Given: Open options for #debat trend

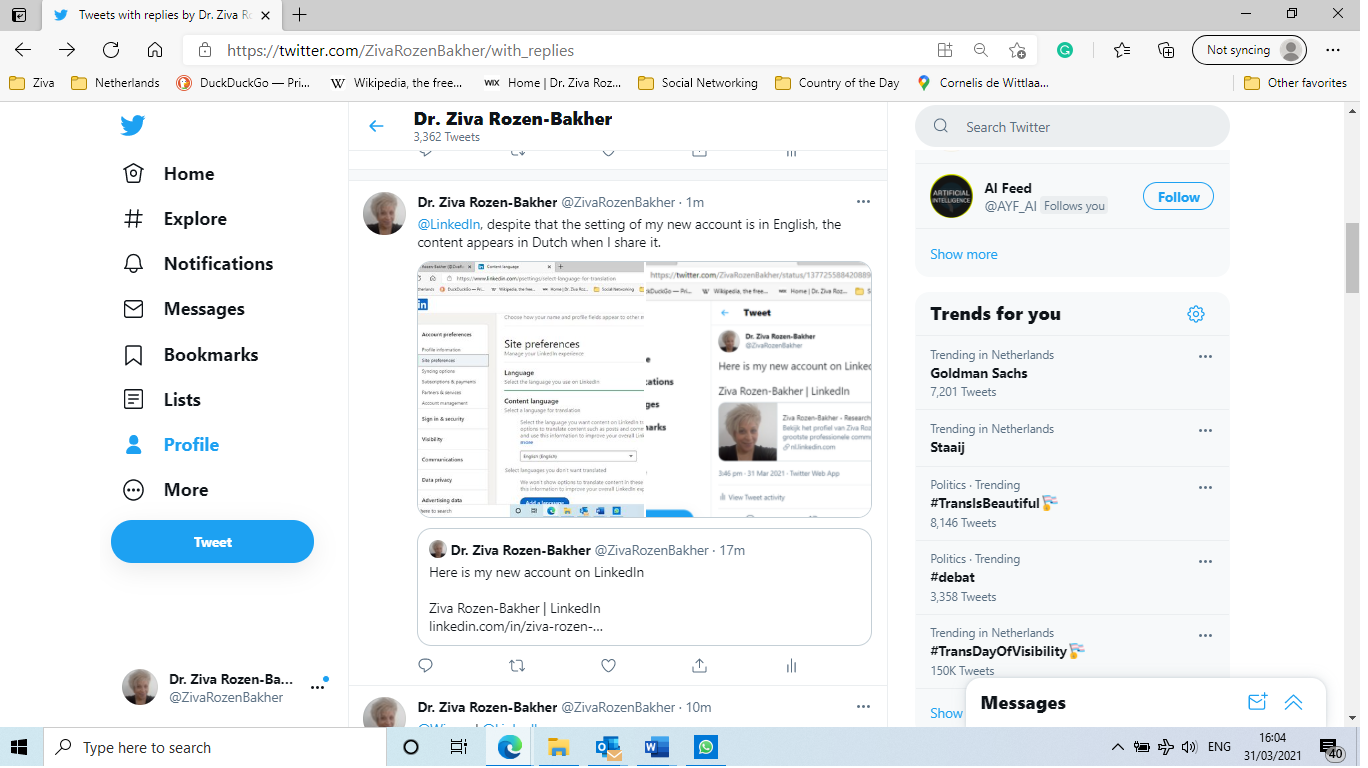Looking at the screenshot, I should click(x=1205, y=561).
